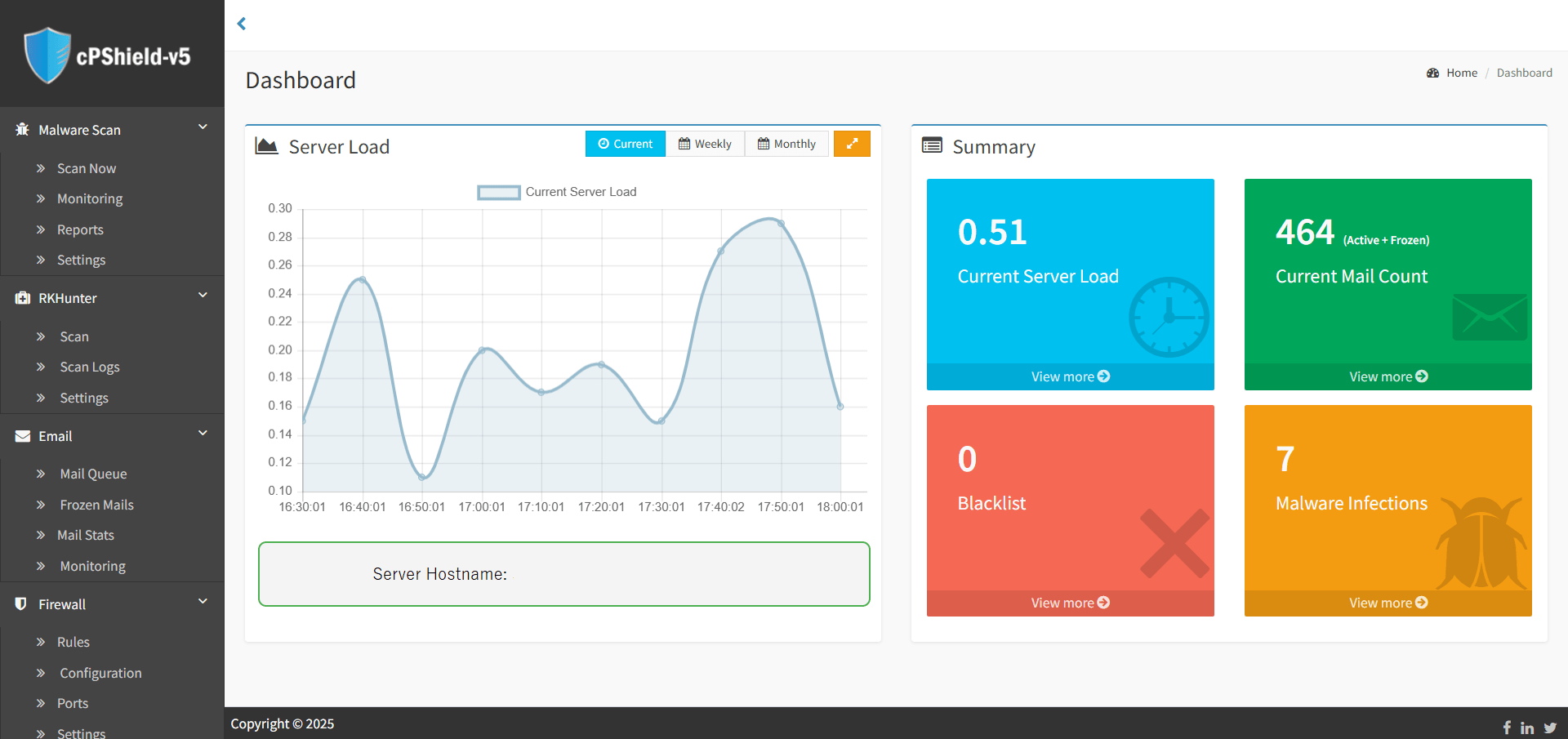
Task: View more on Current Mail Count
Action: pyautogui.click(x=1388, y=376)
